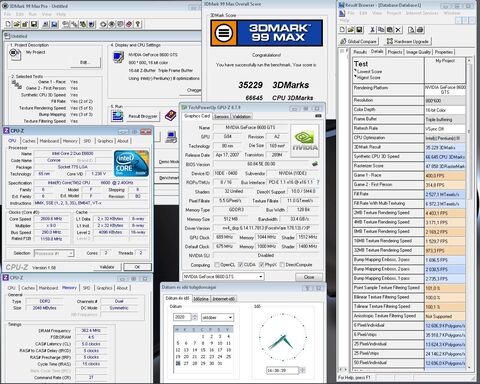Open Mainboard tab in top CPU-Z window
Screen dimensions: 480x384
(49, 141)
